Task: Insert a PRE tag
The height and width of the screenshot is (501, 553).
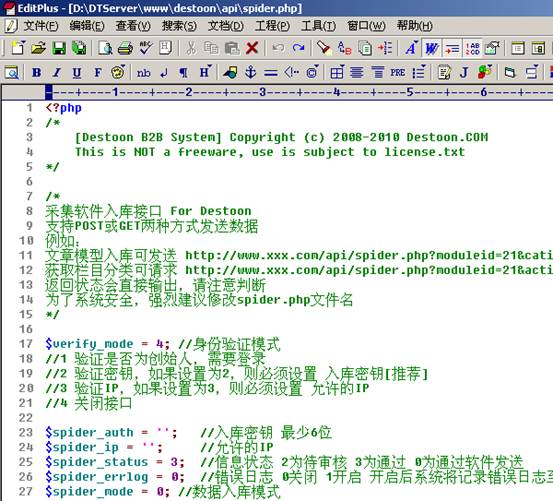Action: (397, 73)
